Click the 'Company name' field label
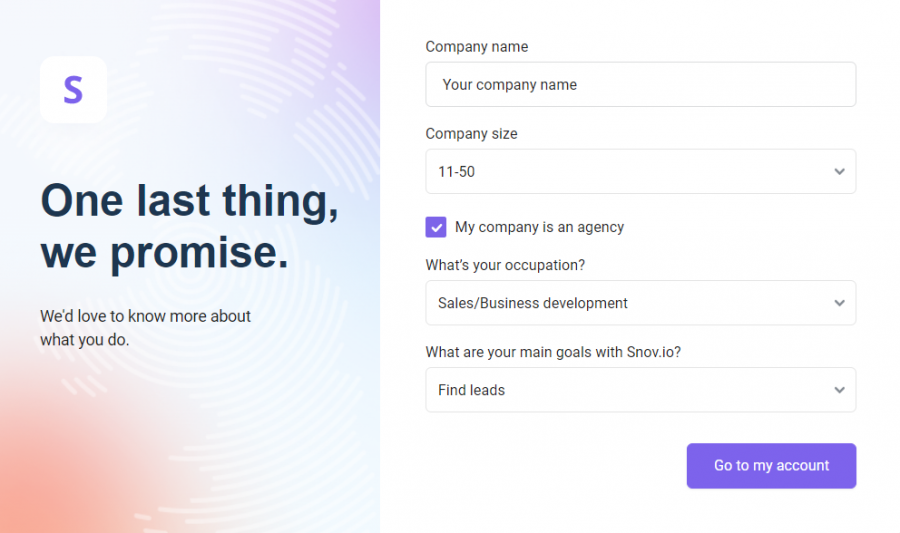 click(476, 46)
